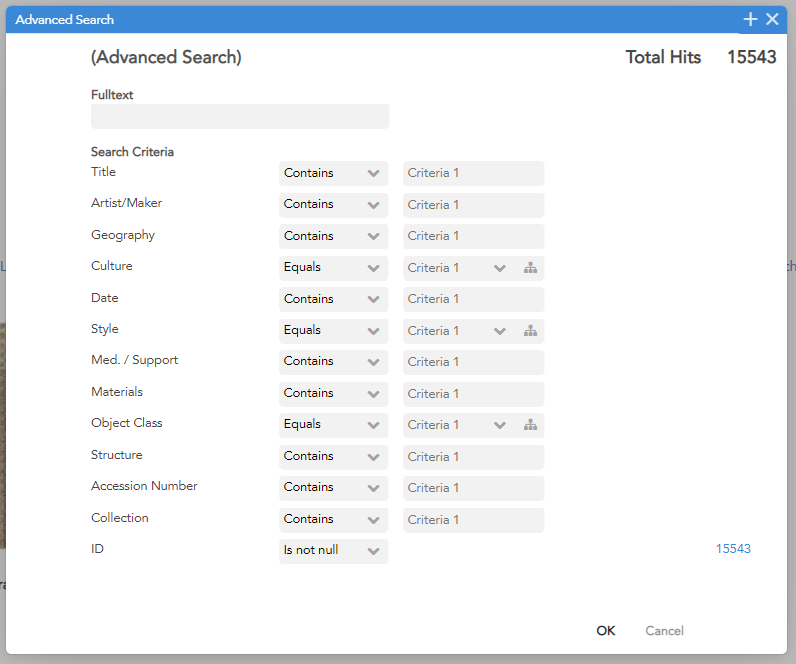Click the Collection Criteria 1 field
Image resolution: width=796 pixels, height=664 pixels.
click(473, 520)
